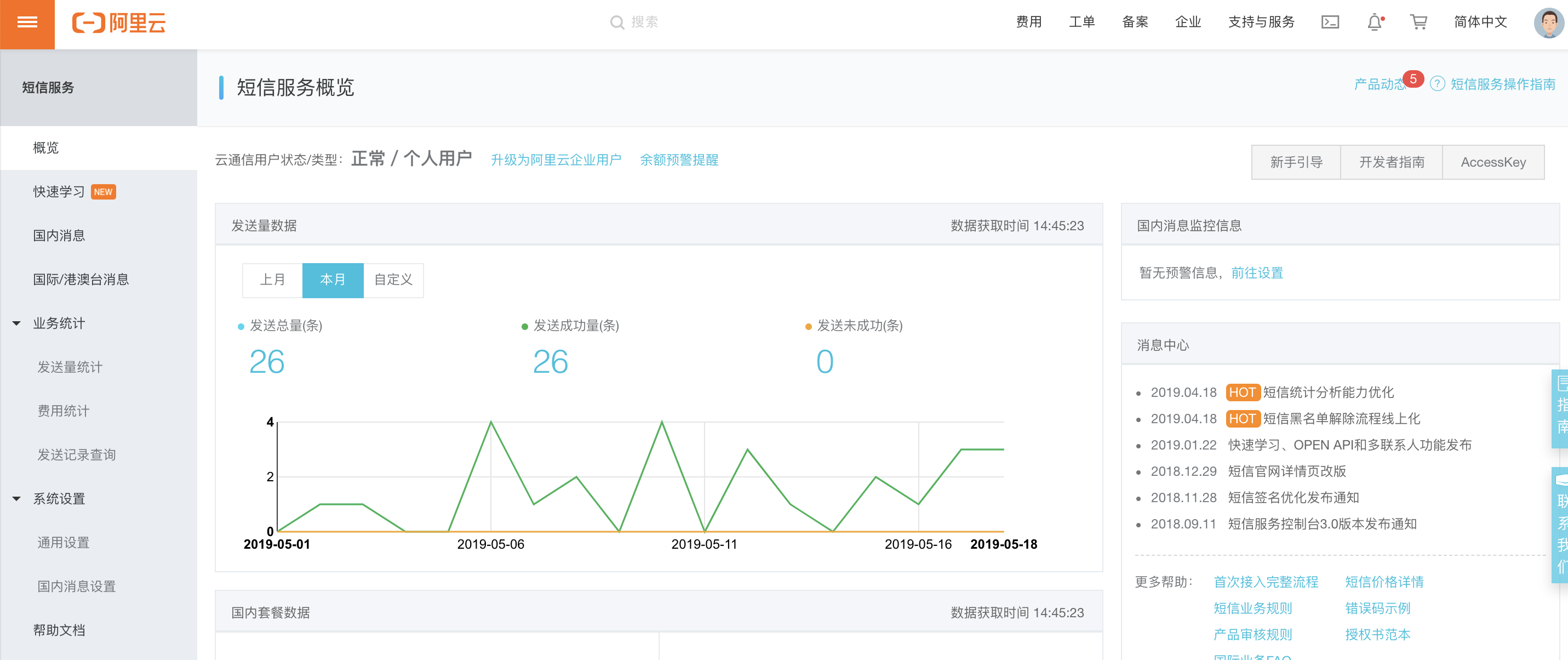Open the 快速学习、OPEN API news item

point(1349,445)
